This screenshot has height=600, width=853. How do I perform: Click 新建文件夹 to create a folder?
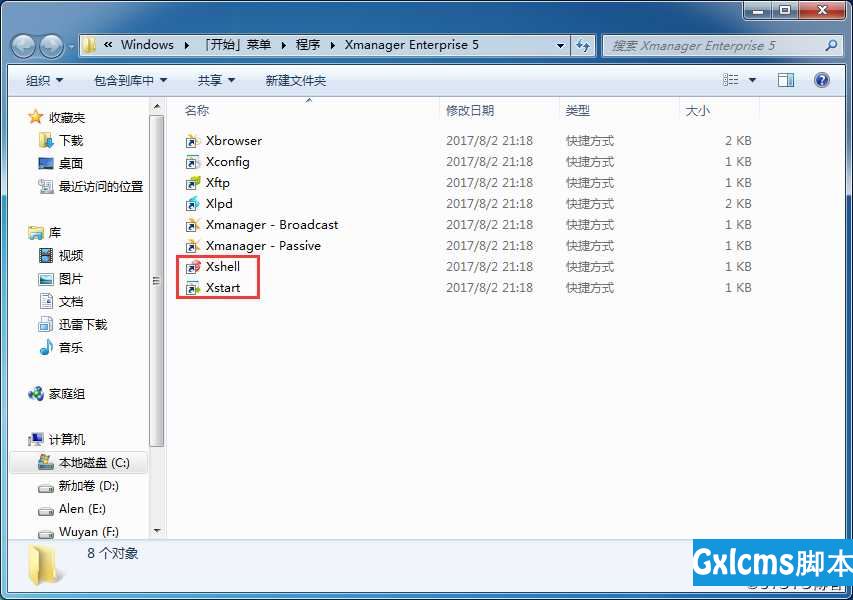point(295,81)
